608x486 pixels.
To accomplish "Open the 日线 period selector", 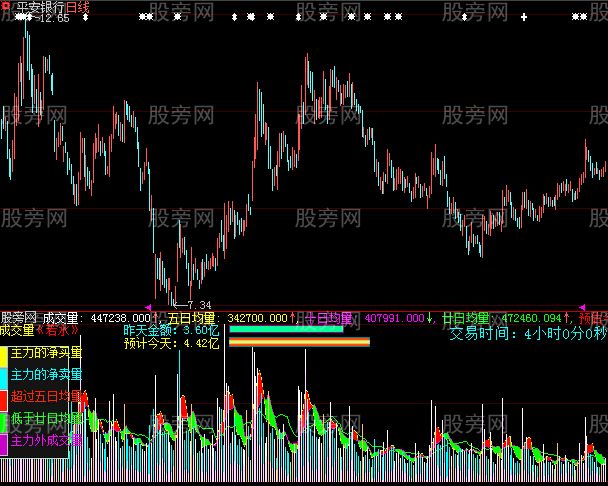I will [78, 6].
